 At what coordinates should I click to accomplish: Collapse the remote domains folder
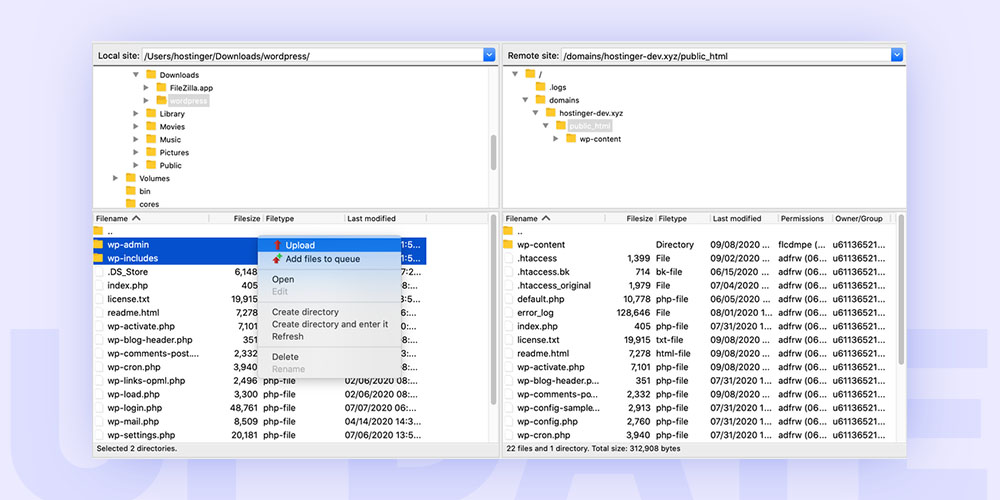pos(525,99)
